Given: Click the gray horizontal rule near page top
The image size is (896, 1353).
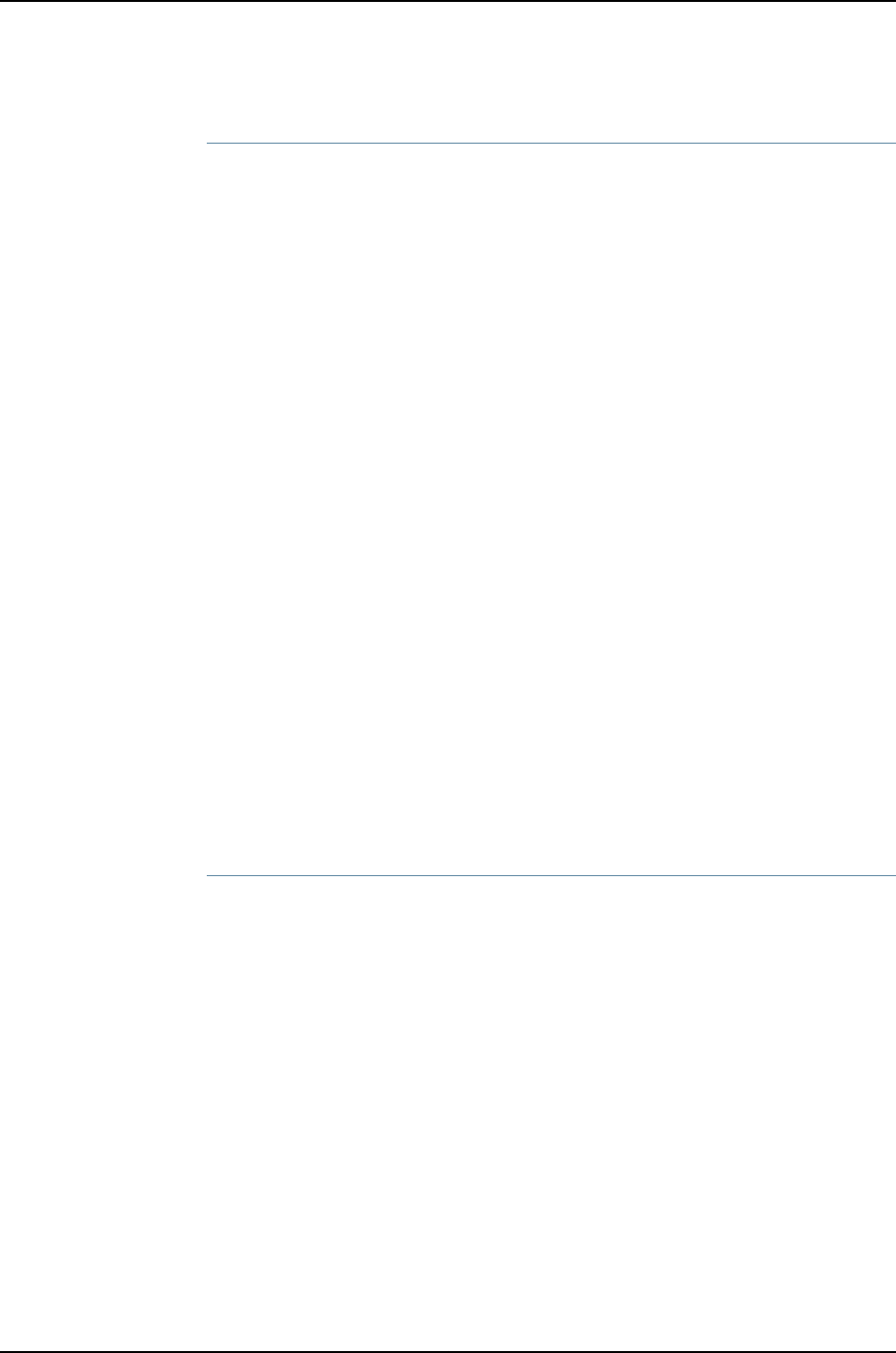Looking at the screenshot, I should (550, 144).
